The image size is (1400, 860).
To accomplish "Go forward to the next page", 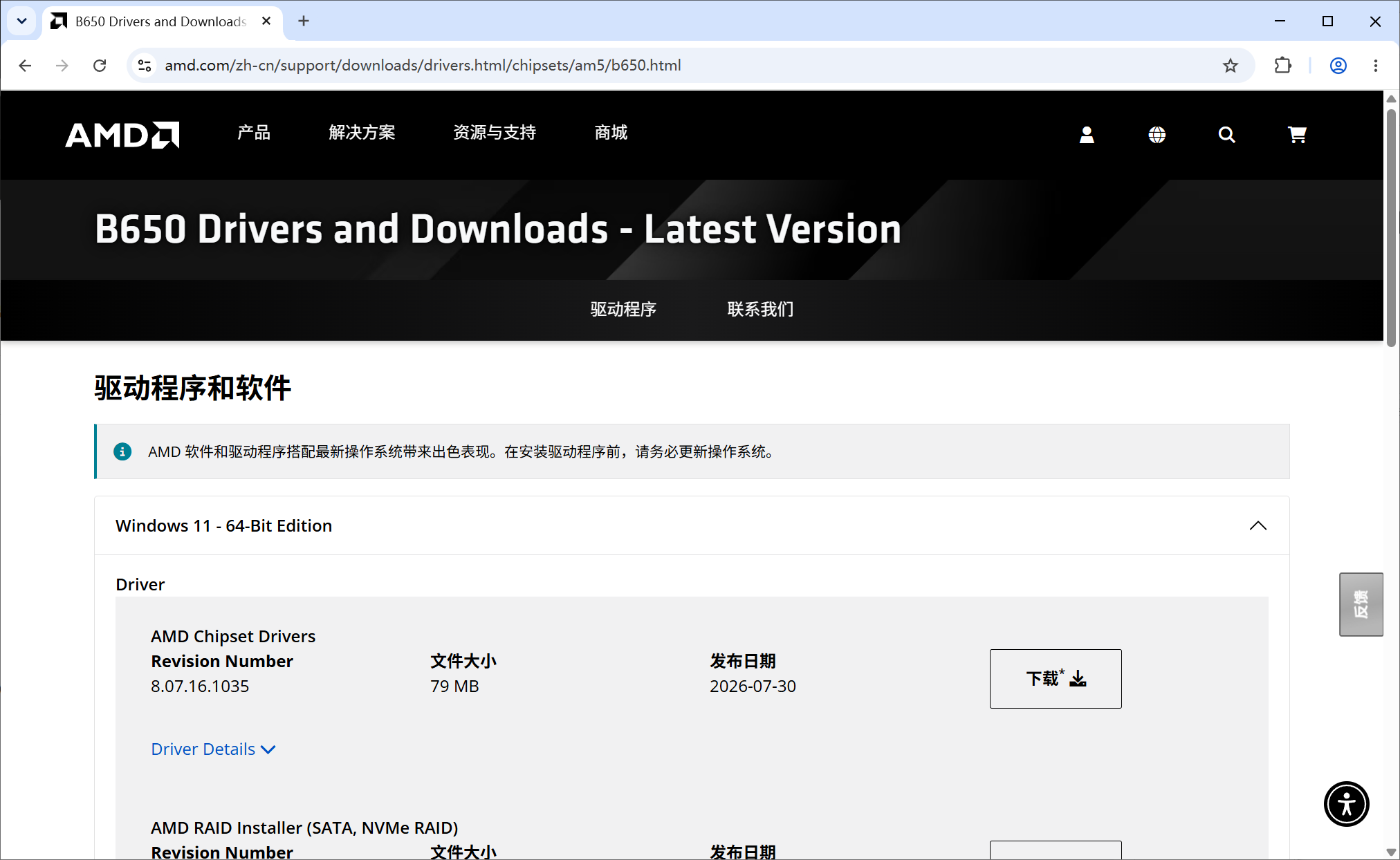I will 62,66.
